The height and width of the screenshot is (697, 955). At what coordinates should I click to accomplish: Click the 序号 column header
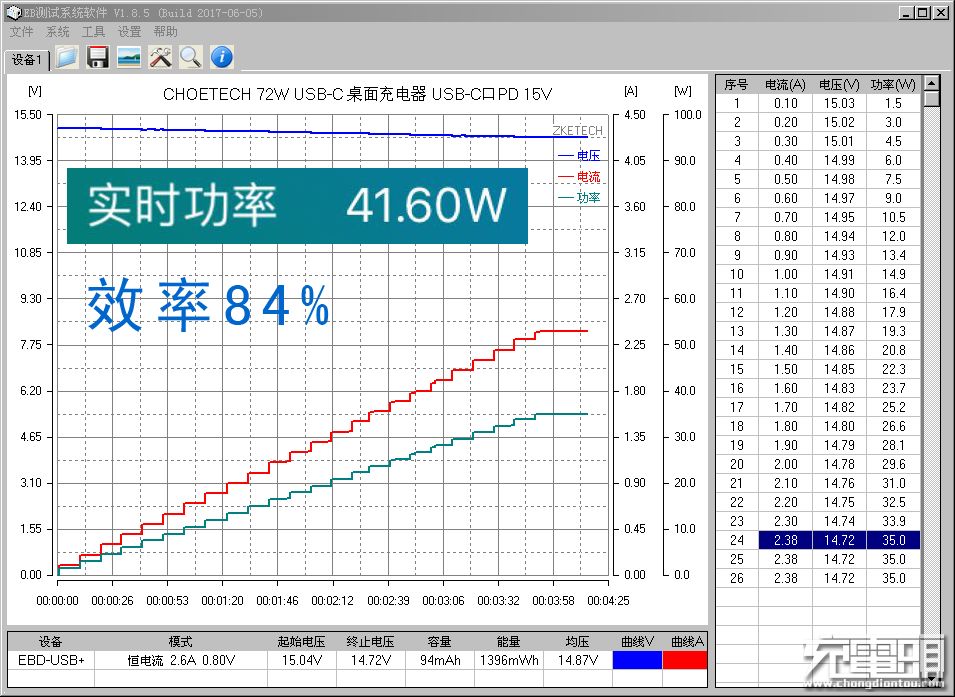[736, 85]
